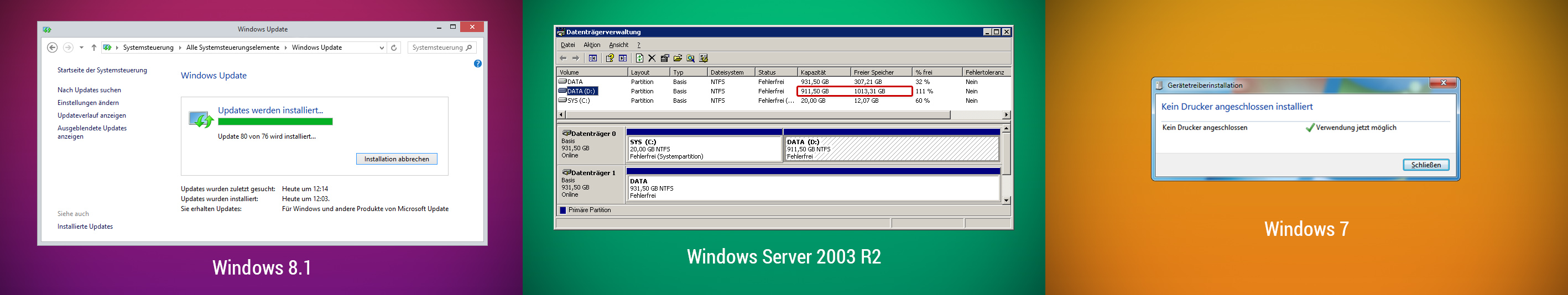Open the address bar history dropdown chevron
Screen dimensions: 1568x295
click(x=382, y=48)
